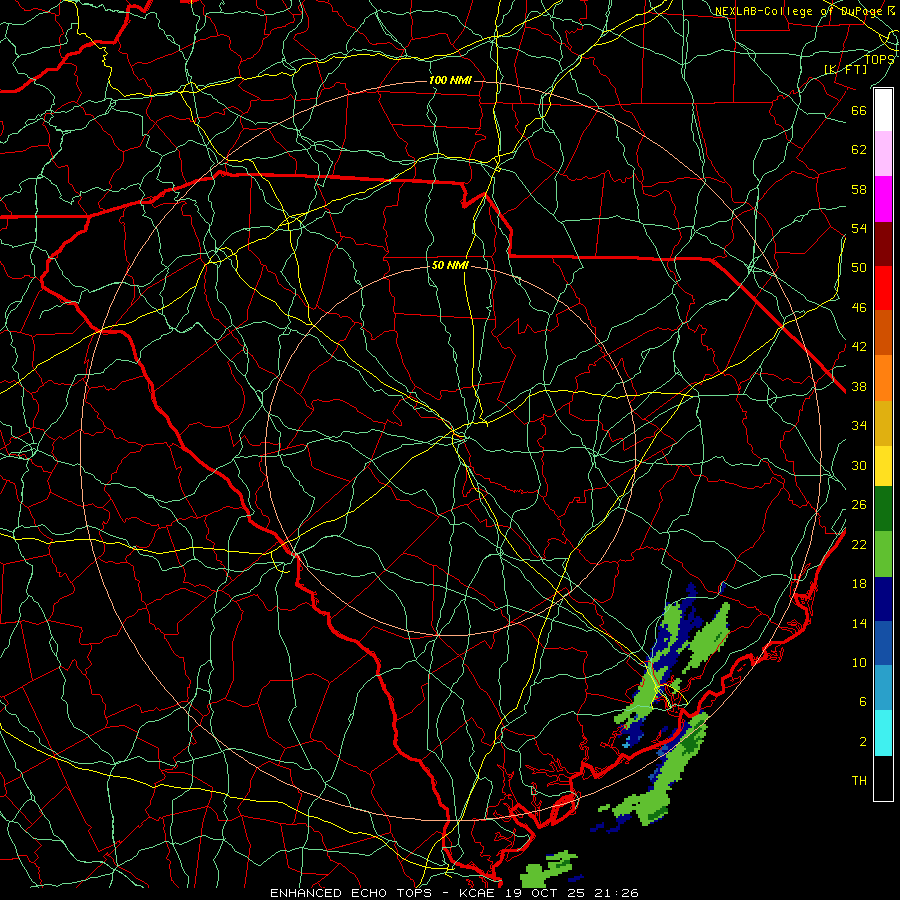The height and width of the screenshot is (900, 900).
Task: Click the light pink legend swatch
Action: click(x=883, y=153)
